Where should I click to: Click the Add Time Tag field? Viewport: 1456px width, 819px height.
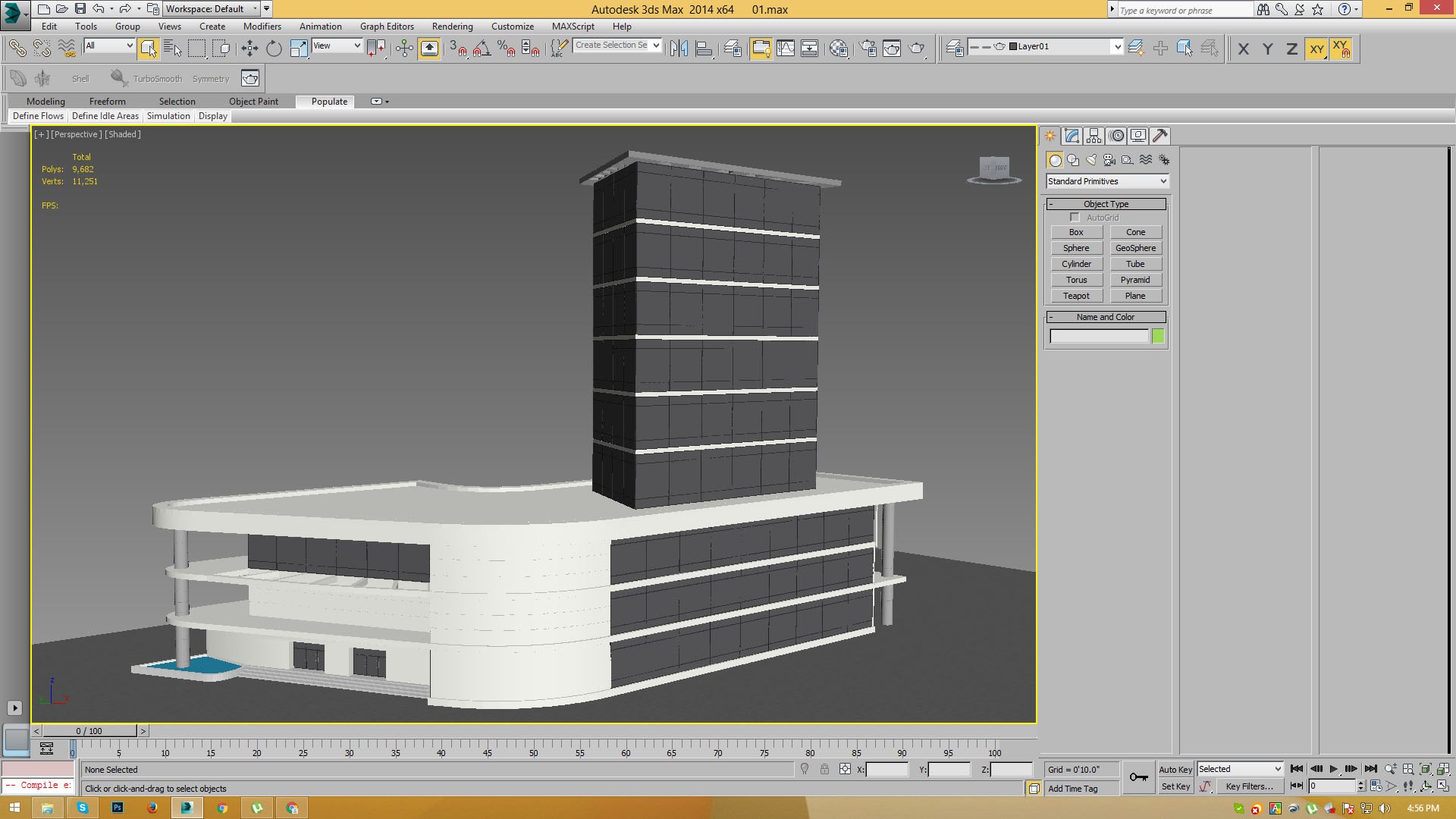pyautogui.click(x=1081, y=789)
